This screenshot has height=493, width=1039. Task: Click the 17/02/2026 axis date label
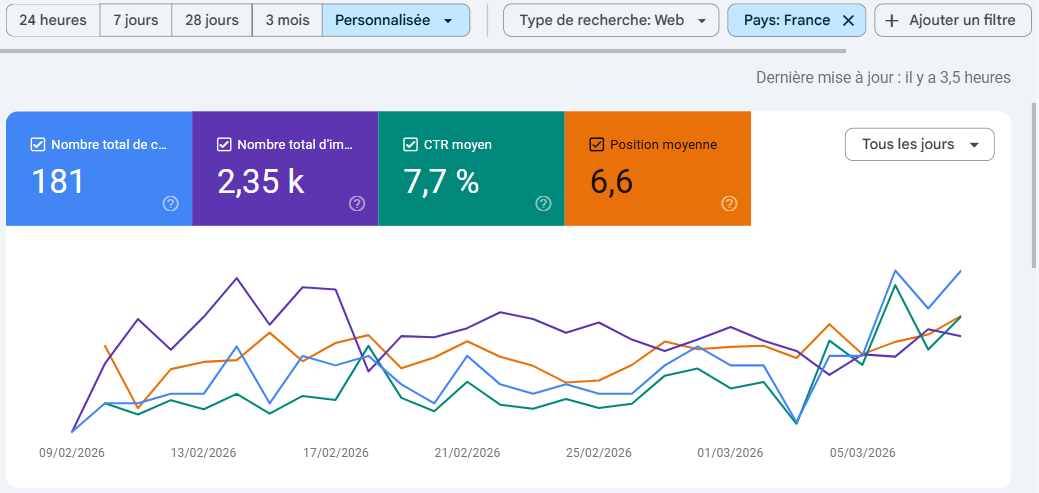point(336,453)
